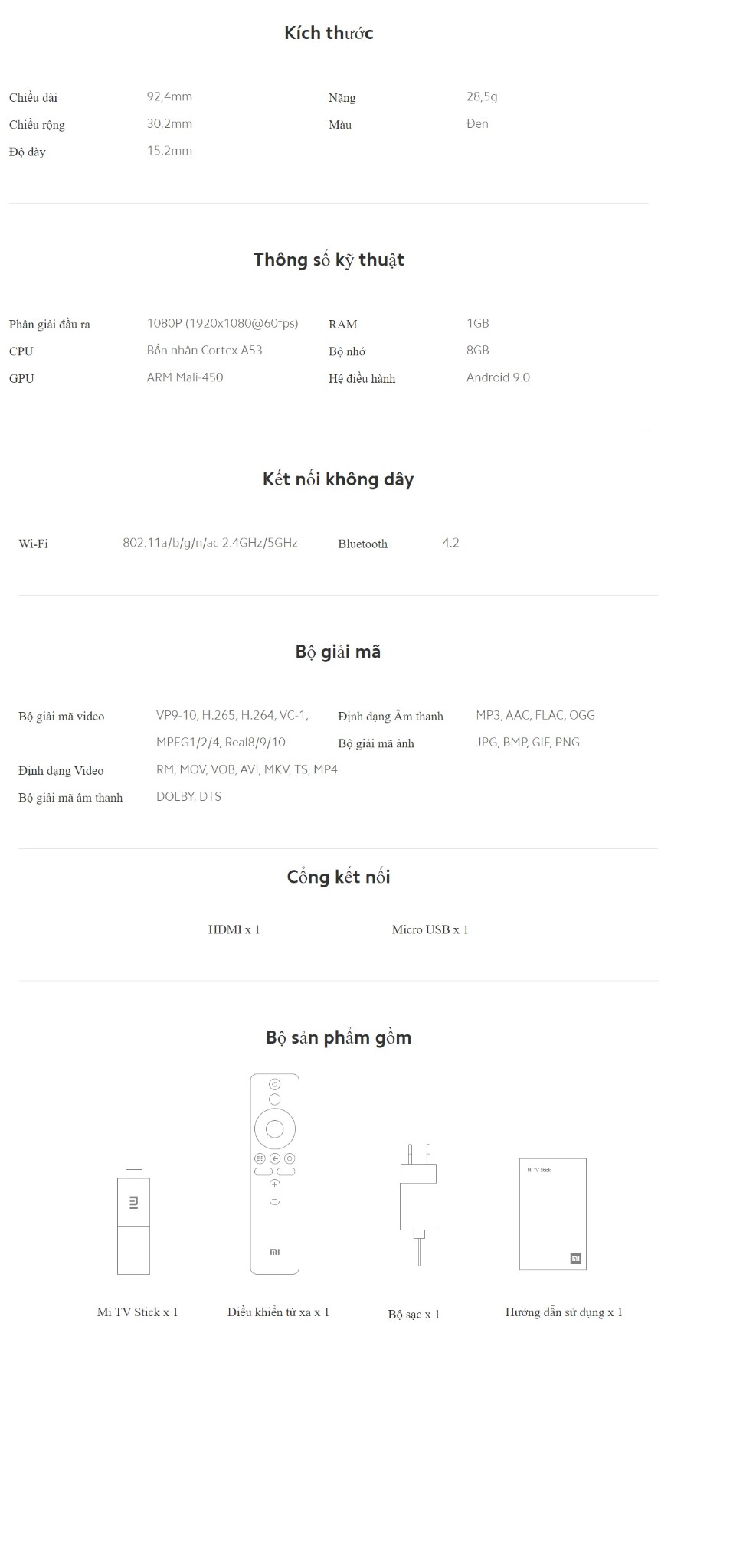This screenshot has height=1568, width=756.
Task: Click the "HDMI x 1" port label
Action: tap(234, 929)
